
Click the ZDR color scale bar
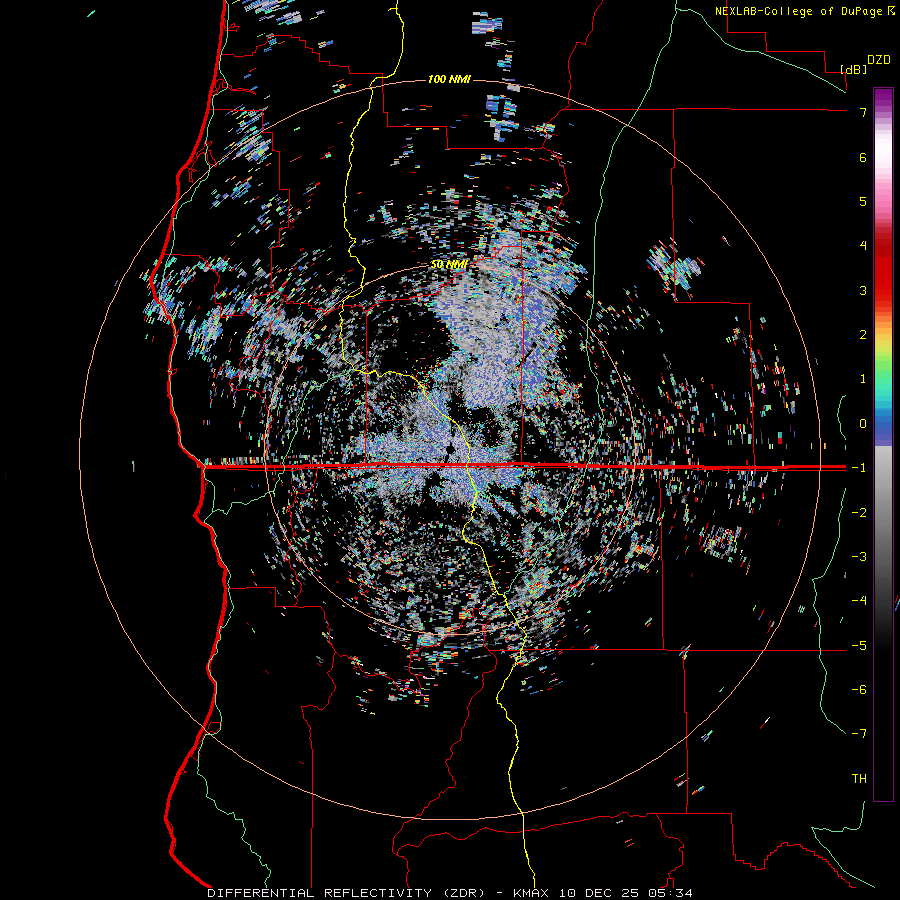click(x=883, y=445)
